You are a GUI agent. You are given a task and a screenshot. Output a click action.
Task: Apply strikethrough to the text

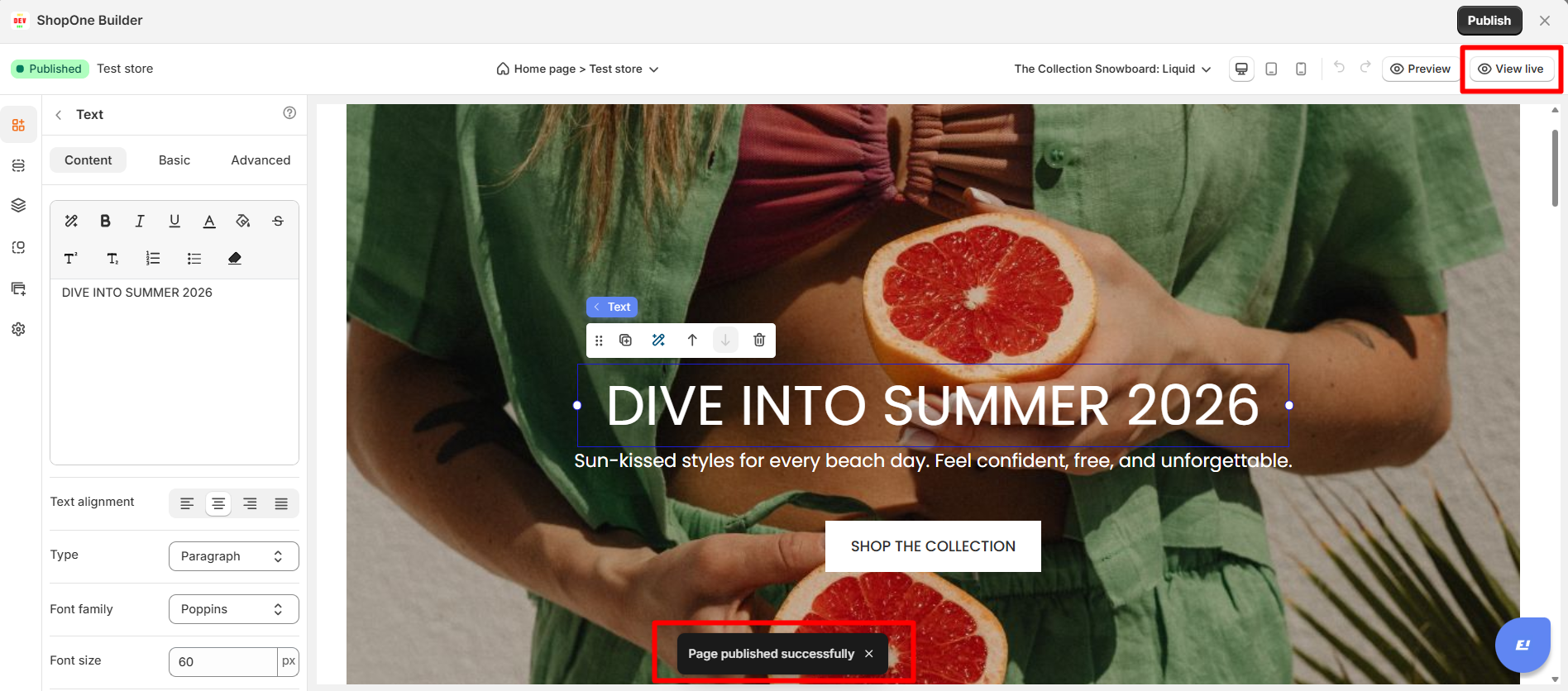click(x=278, y=221)
